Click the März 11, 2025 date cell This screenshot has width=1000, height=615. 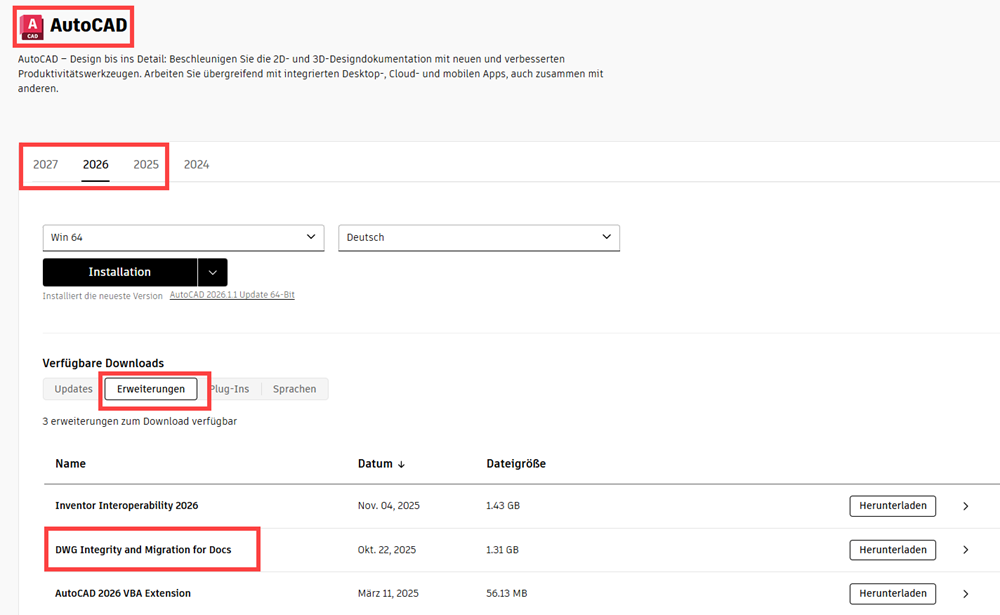pos(388,593)
